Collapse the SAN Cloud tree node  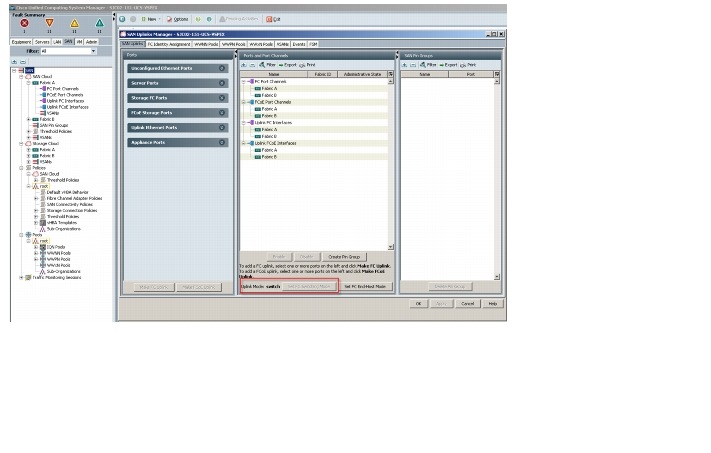pos(21,77)
